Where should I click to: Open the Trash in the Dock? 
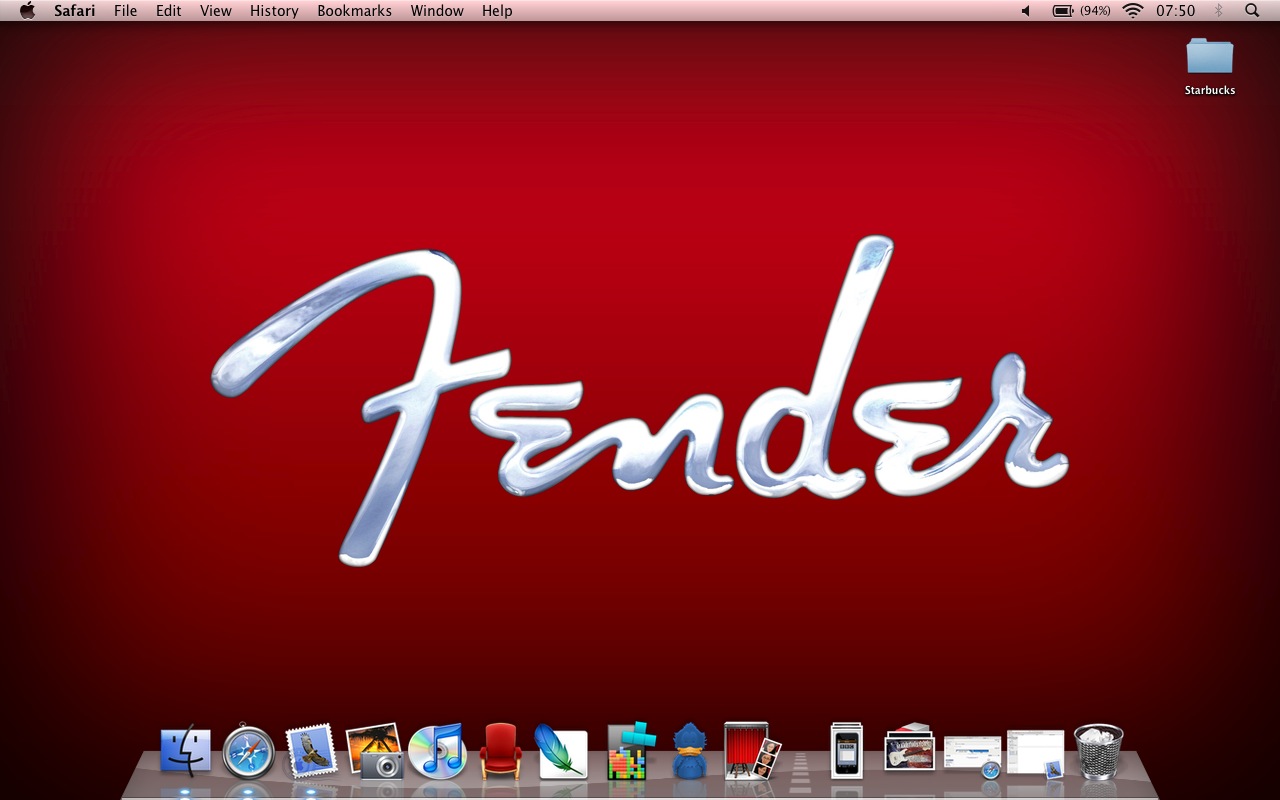click(1098, 752)
